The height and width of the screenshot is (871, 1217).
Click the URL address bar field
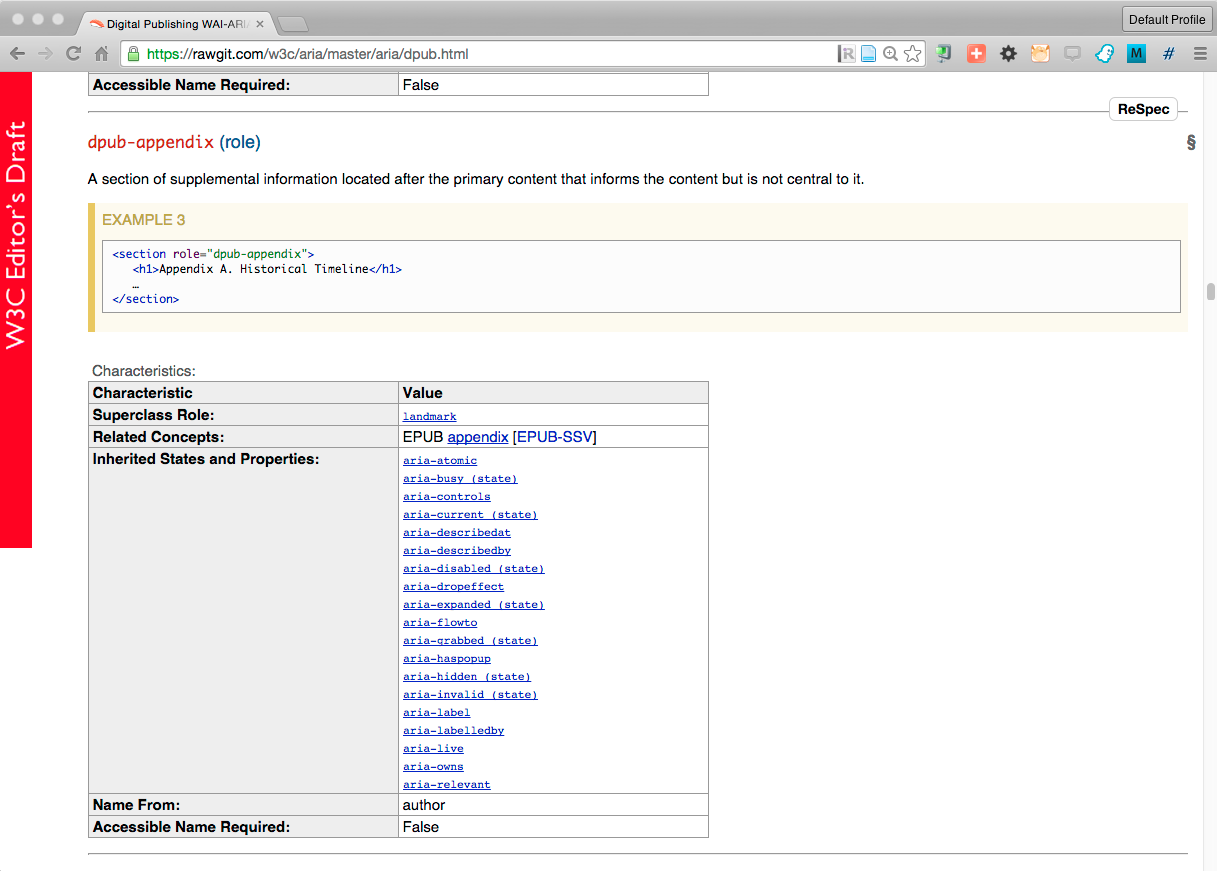[x=480, y=54]
